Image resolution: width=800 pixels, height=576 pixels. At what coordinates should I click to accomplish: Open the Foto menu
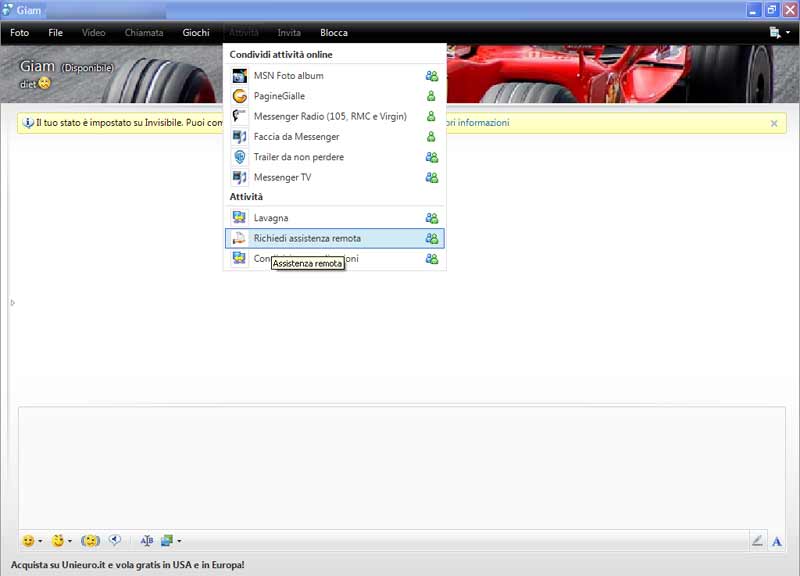click(19, 33)
